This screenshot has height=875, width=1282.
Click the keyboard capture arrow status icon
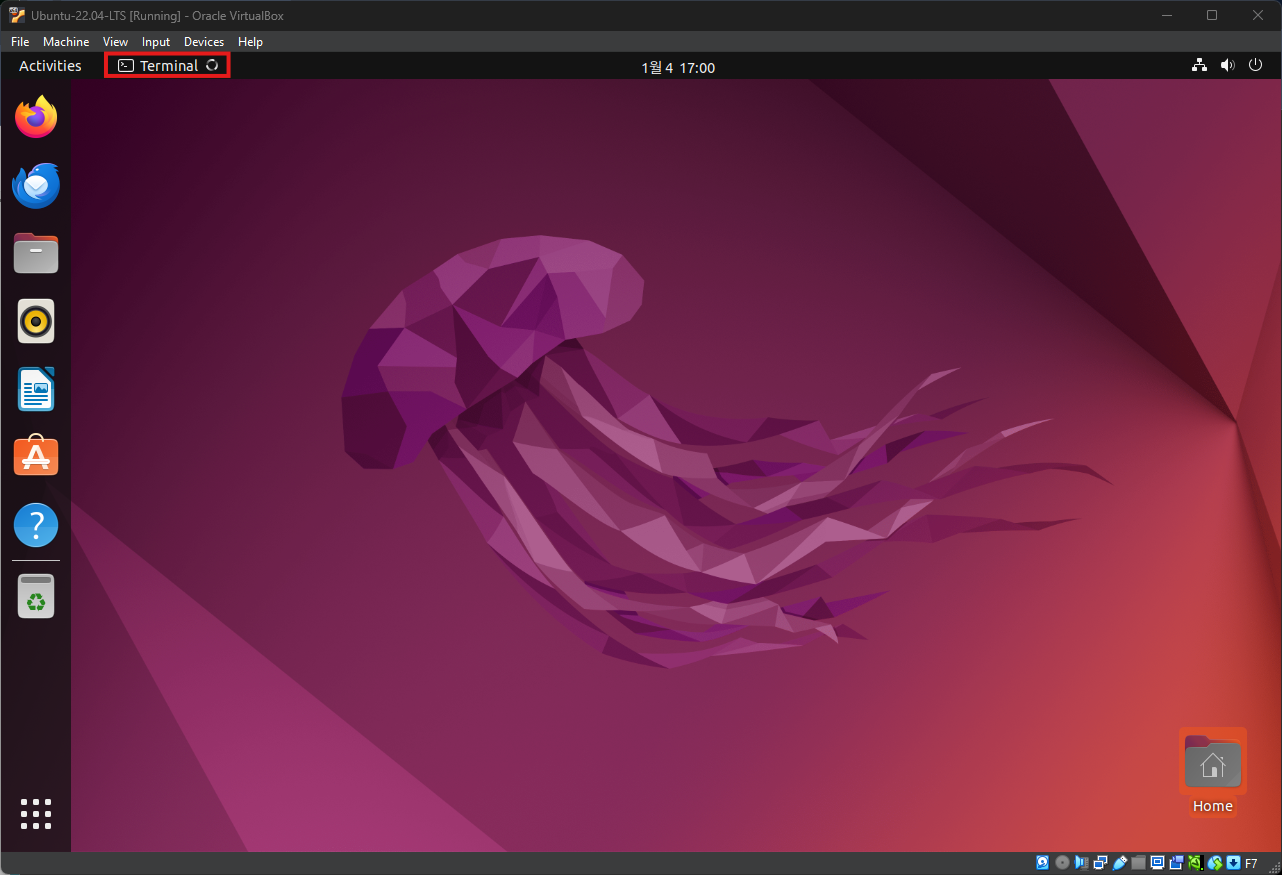coord(1234,863)
